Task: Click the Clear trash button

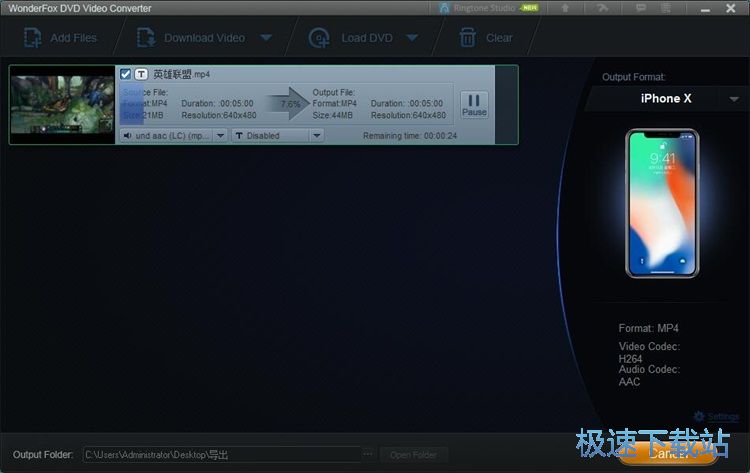Action: (485, 38)
